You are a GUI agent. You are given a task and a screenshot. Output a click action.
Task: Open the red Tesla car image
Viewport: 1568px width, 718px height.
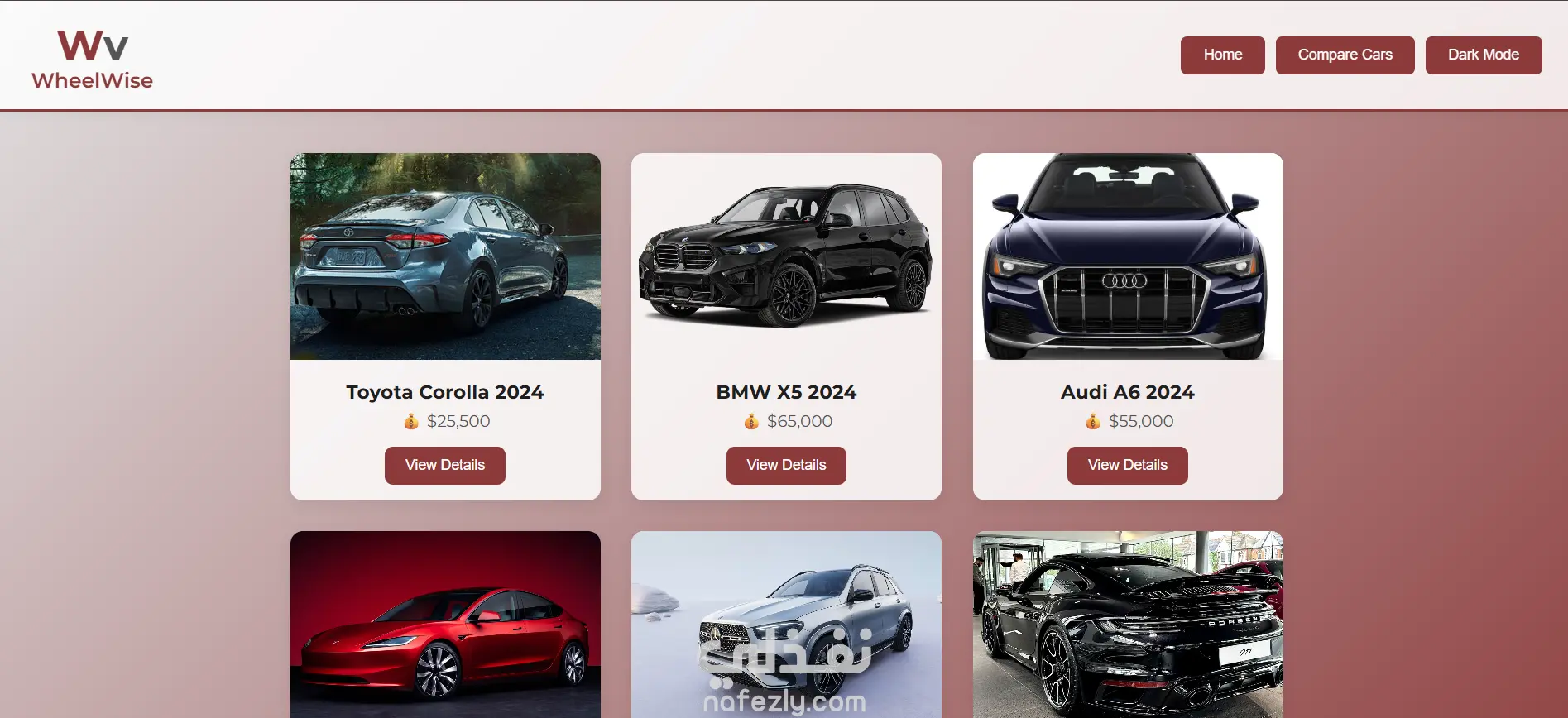pyautogui.click(x=445, y=625)
